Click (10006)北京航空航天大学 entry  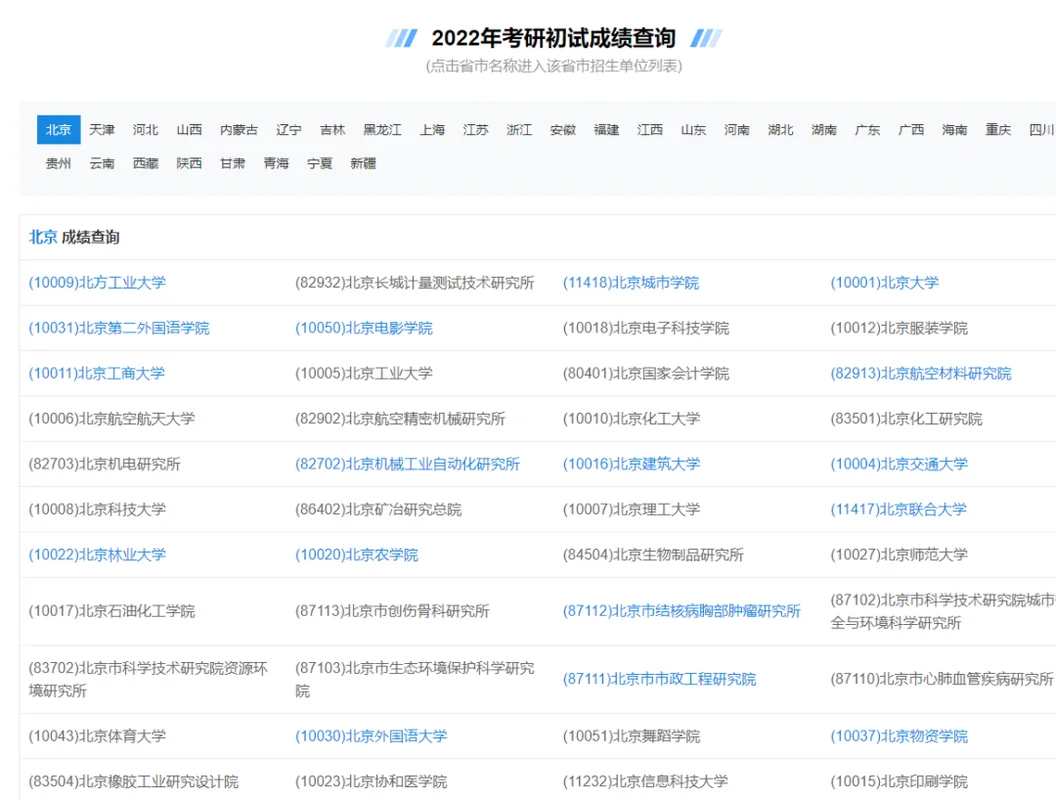(112, 419)
